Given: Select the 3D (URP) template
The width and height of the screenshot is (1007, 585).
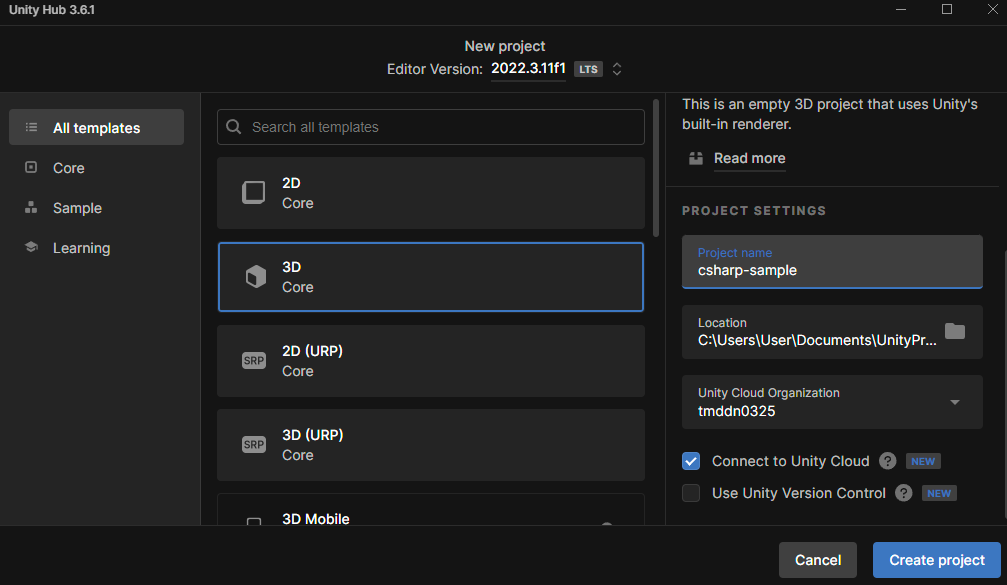Looking at the screenshot, I should pyautogui.click(x=431, y=445).
